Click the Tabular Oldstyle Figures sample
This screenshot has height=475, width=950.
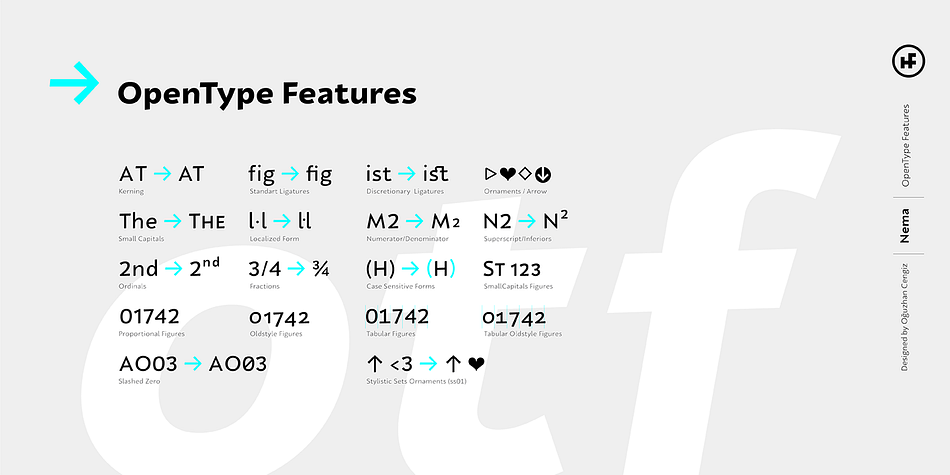[x=514, y=317]
